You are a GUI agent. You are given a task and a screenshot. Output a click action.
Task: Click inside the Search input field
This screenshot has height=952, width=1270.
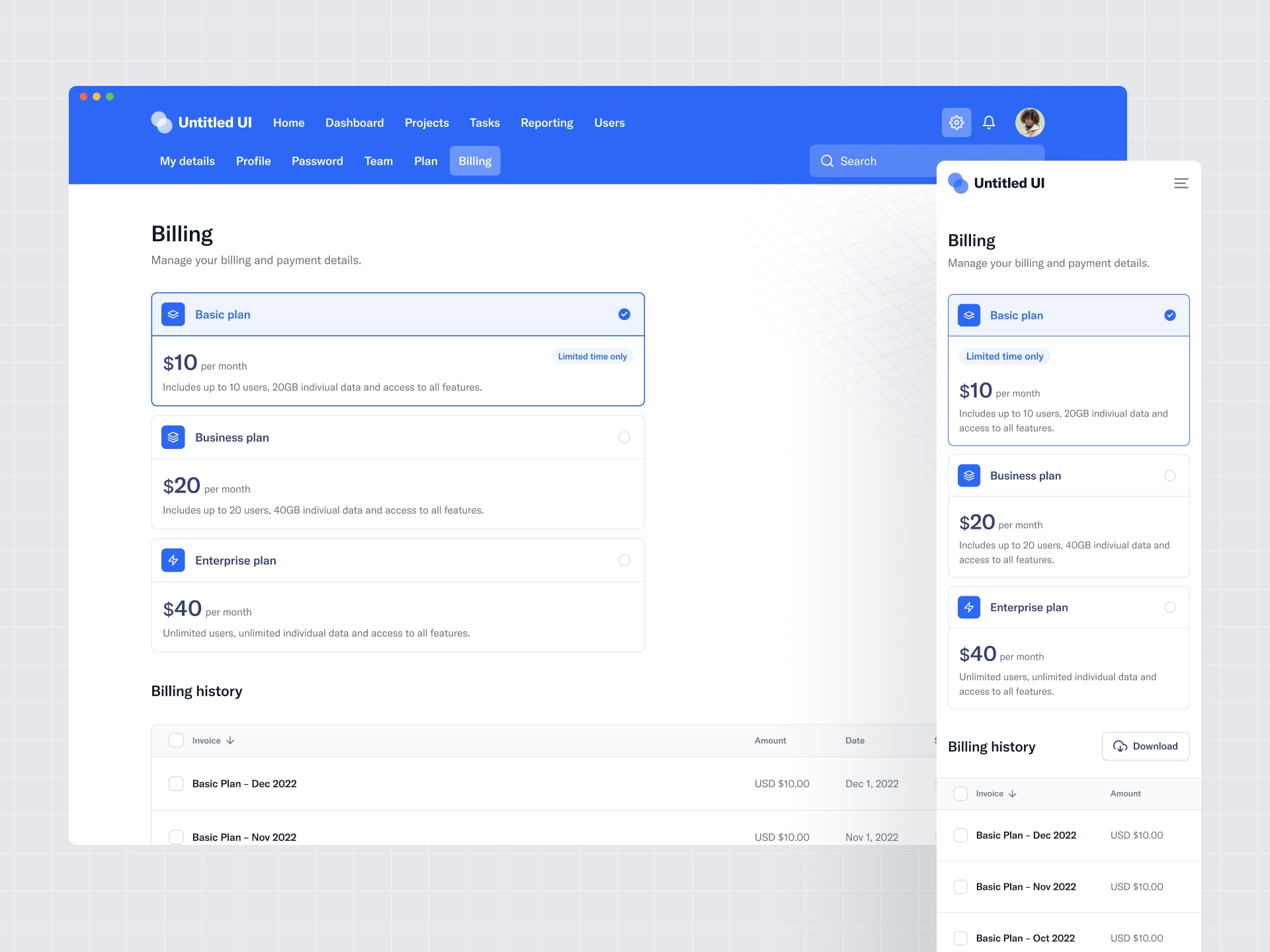tap(886, 161)
